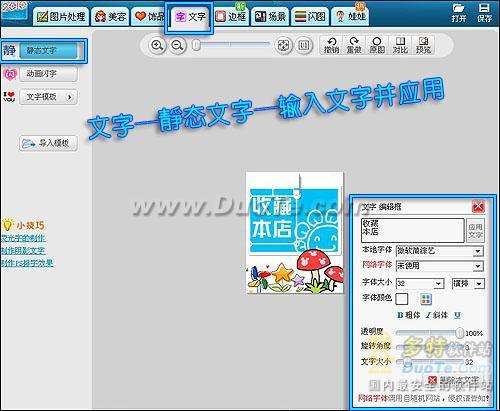This screenshot has width=500, height=411.
Task: Switch to the 图片处理 tab
Action: 62,16
